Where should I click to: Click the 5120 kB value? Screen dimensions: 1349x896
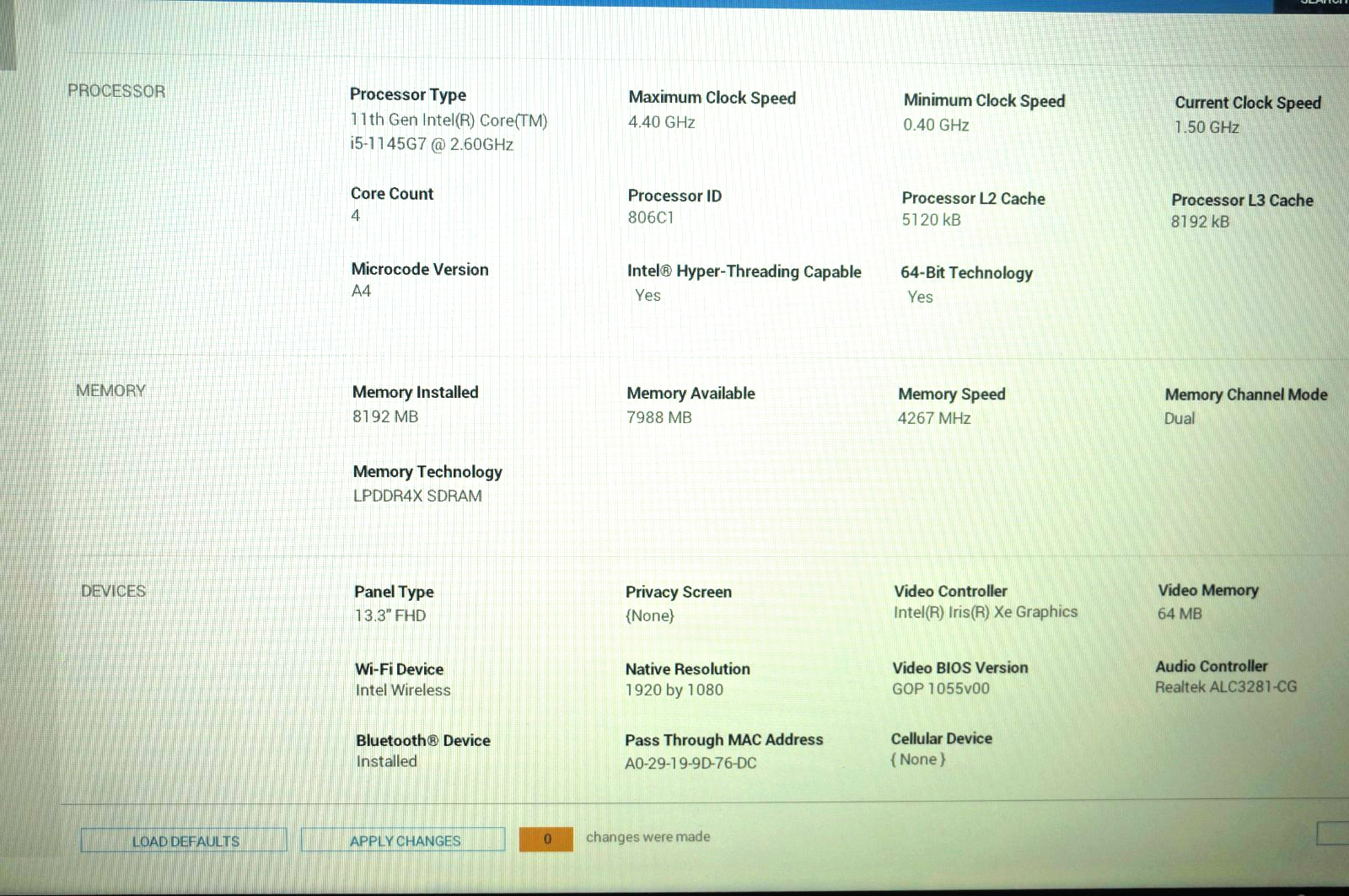coord(931,220)
